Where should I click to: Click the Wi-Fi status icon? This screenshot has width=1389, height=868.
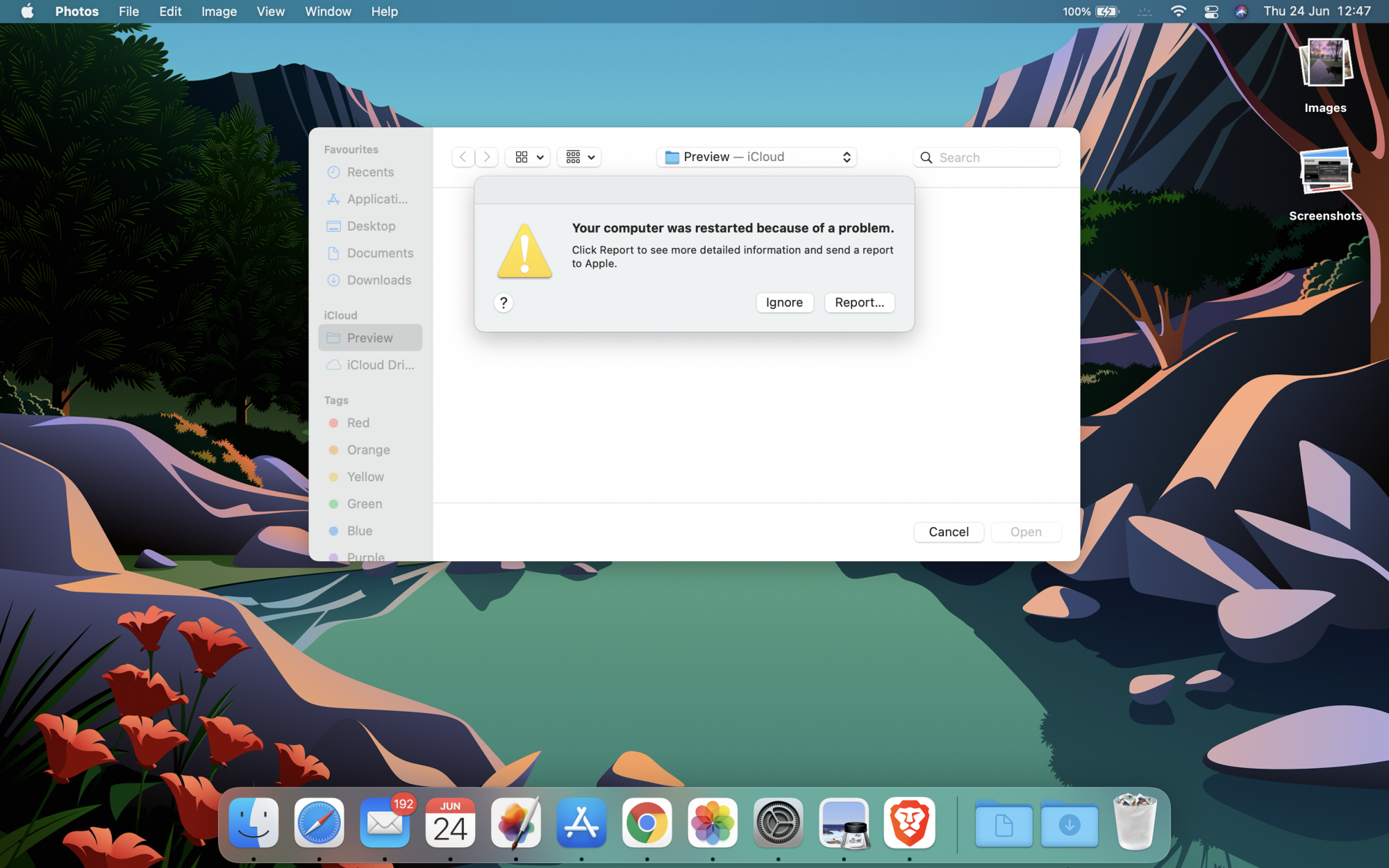1178,11
